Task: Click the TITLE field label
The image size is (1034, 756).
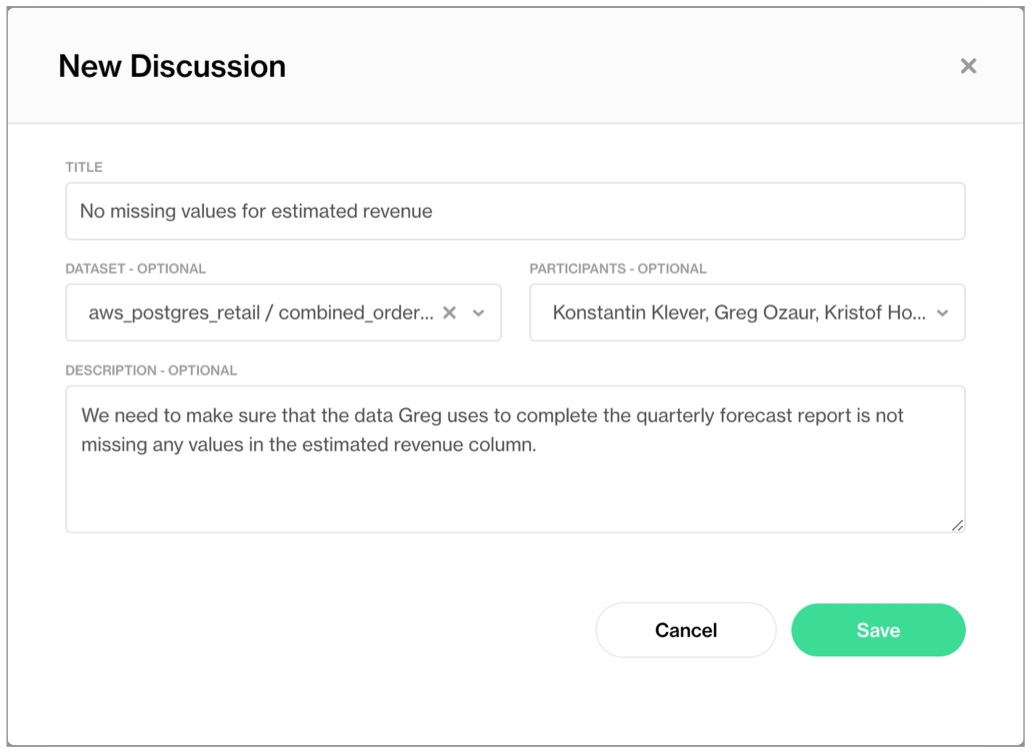Action: [84, 167]
